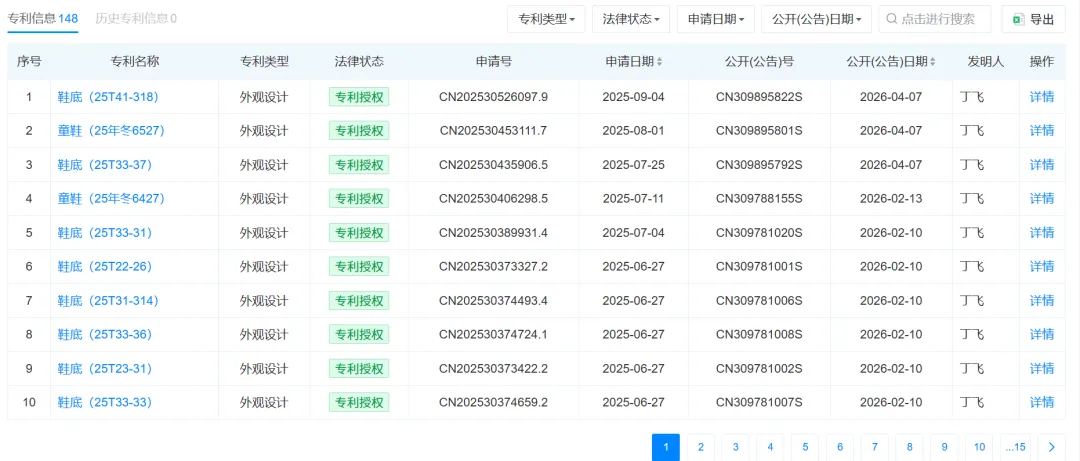Open the 公开(公告)日期 filter dropdown
The width and height of the screenshot is (1080, 461).
click(x=816, y=19)
